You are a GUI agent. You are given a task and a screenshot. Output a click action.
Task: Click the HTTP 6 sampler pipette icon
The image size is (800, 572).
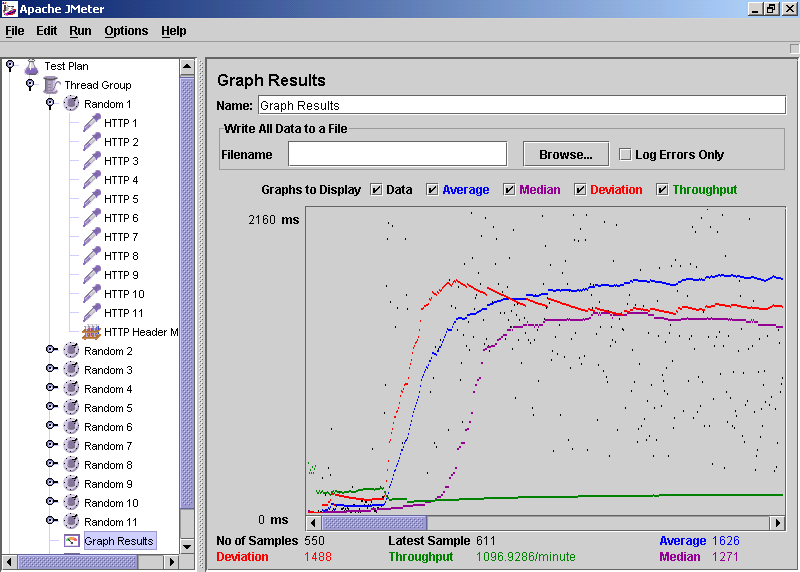pyautogui.click(x=92, y=218)
